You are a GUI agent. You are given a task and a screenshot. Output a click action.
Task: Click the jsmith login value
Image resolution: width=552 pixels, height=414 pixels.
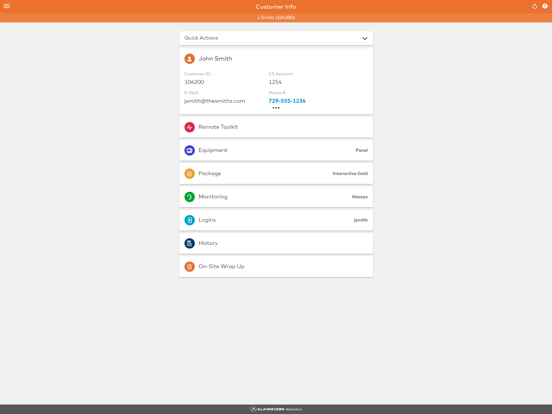coord(360,220)
